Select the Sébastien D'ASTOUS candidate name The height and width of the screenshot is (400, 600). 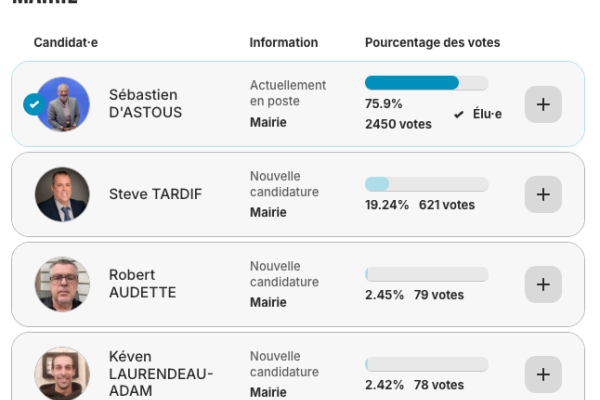click(146, 104)
